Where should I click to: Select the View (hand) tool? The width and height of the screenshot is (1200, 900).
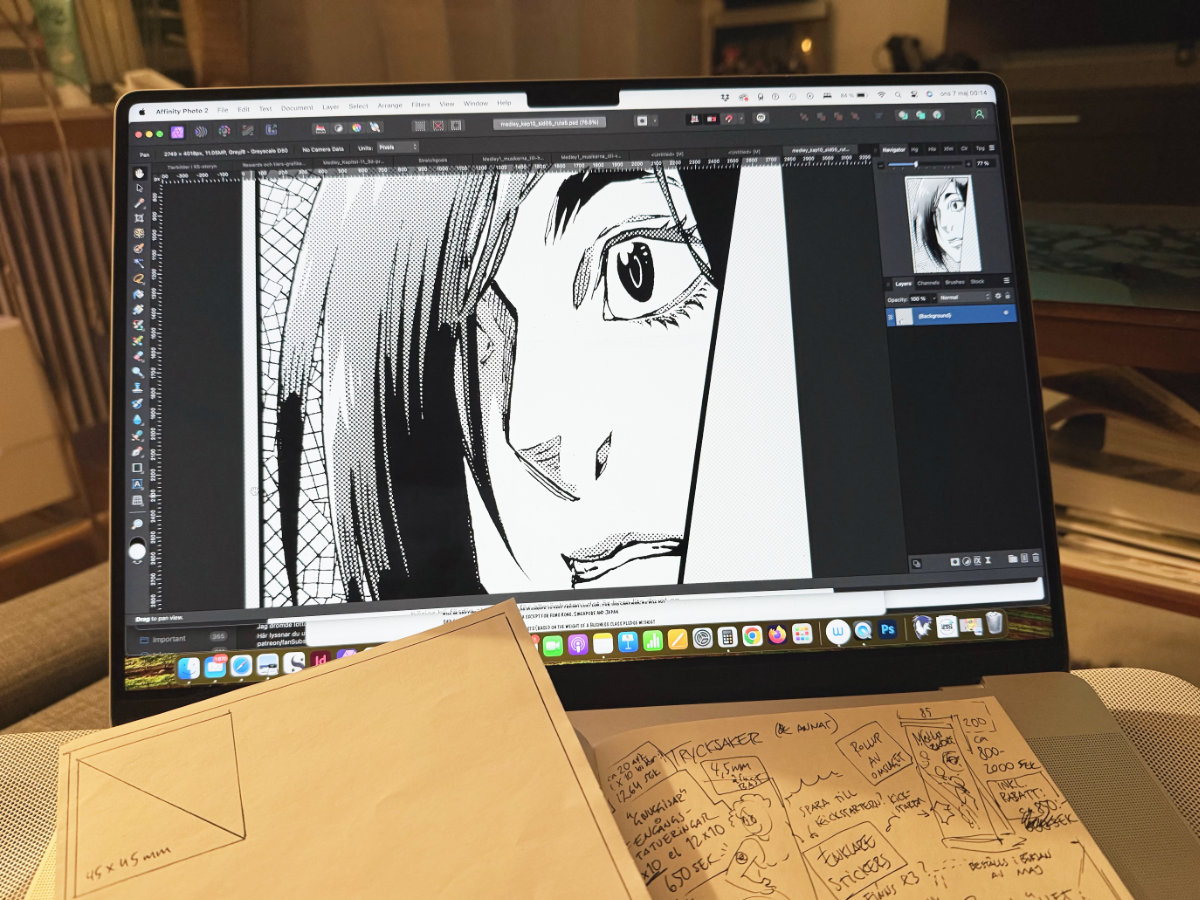pos(139,172)
